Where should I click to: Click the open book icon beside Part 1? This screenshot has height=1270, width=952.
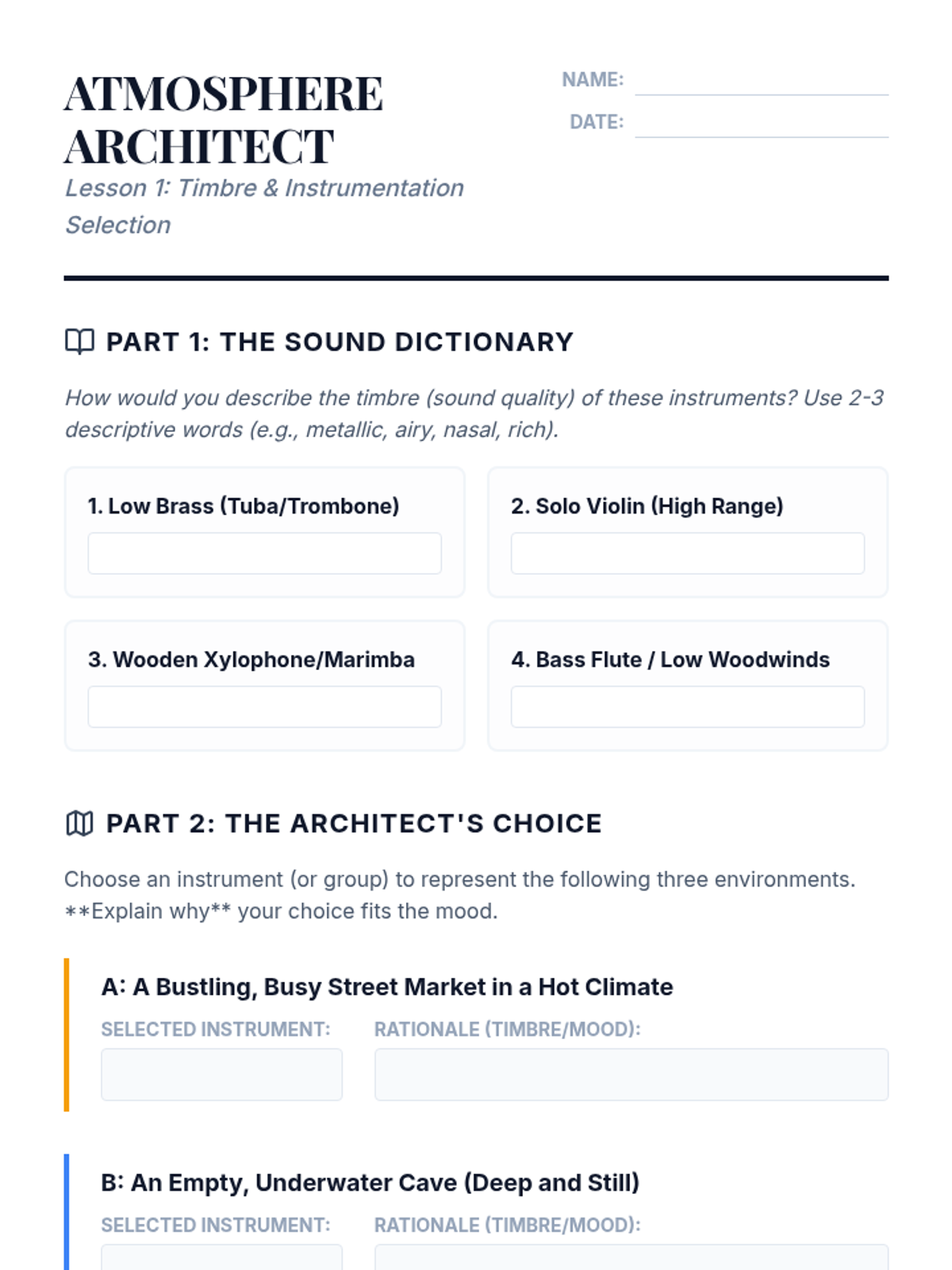79,341
